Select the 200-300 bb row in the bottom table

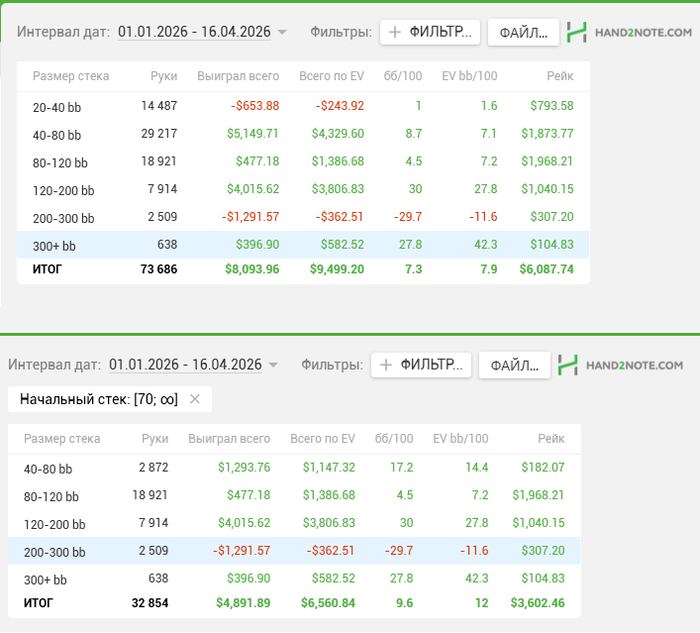click(294, 551)
